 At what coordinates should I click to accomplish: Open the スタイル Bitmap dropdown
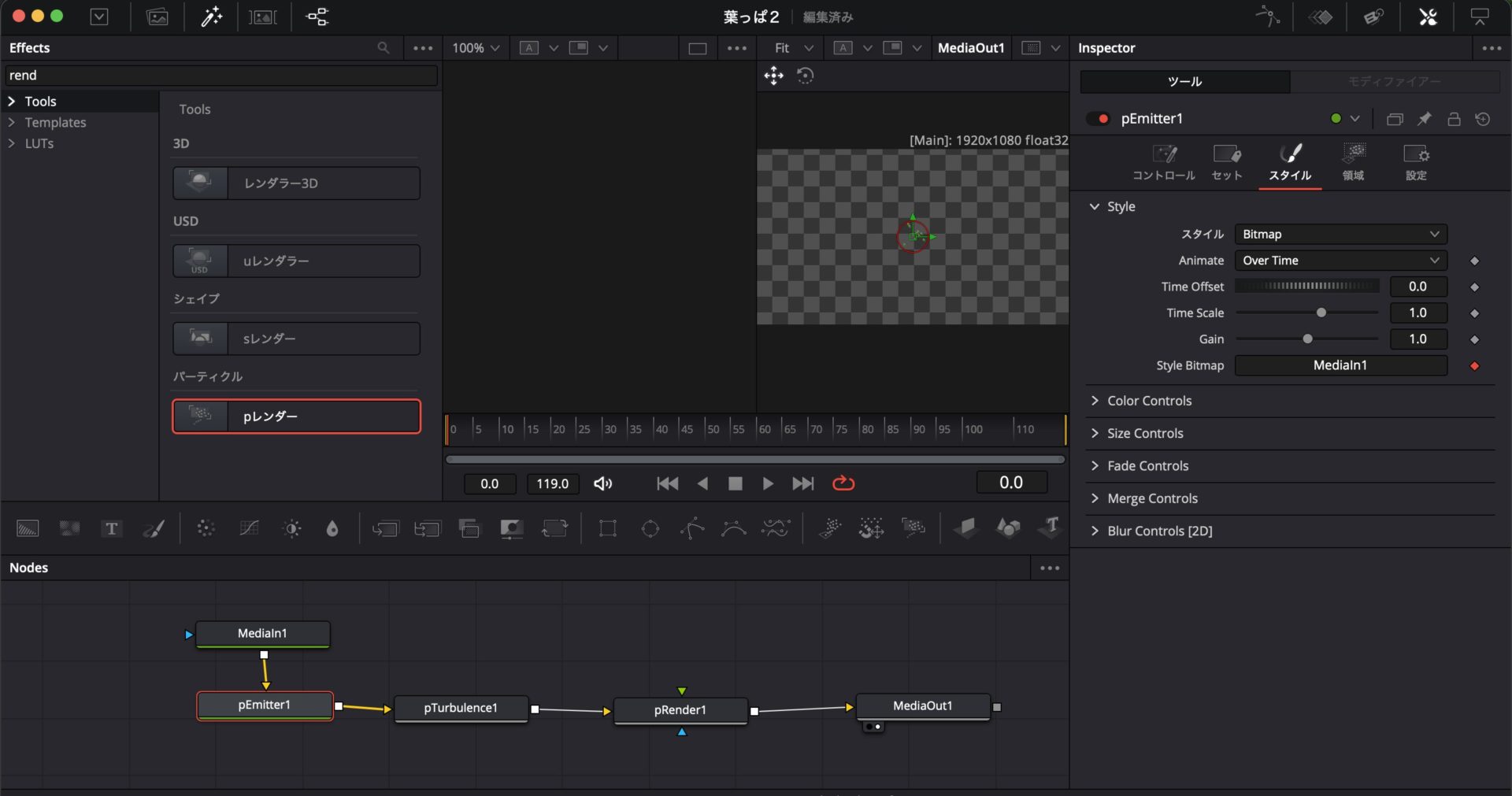(1340, 235)
